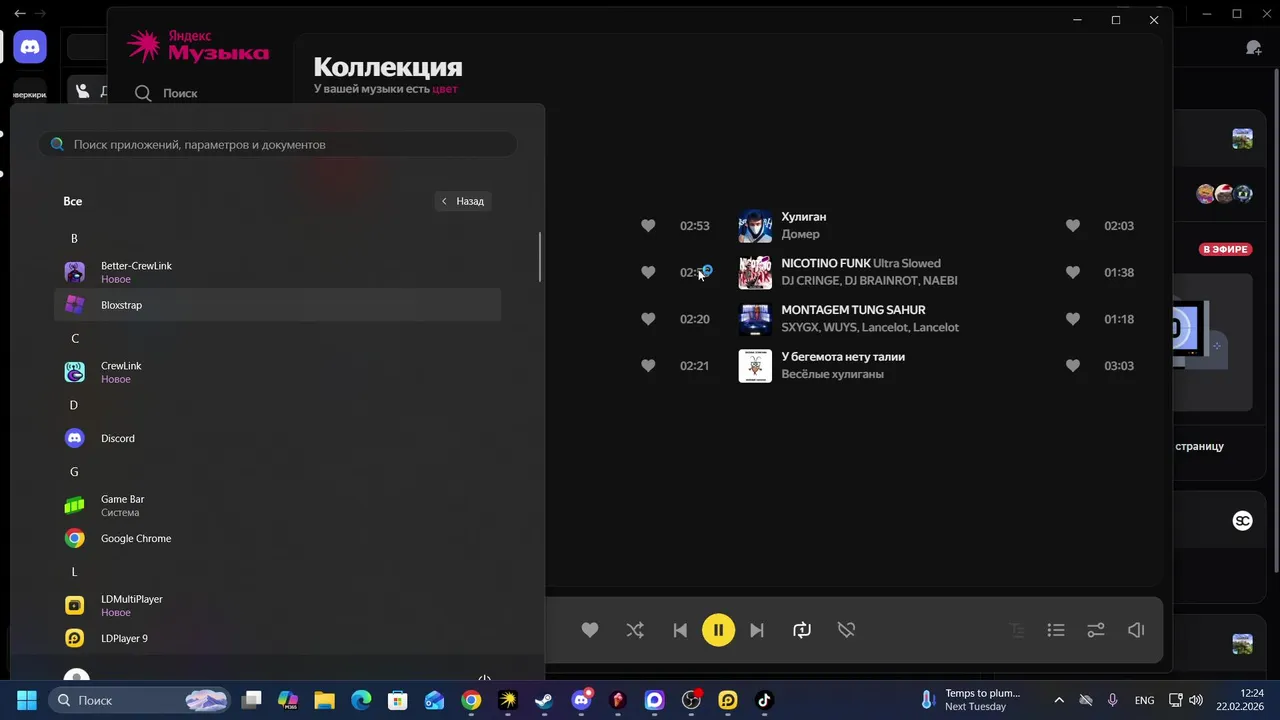Focus the Start menu search field

tap(278, 144)
